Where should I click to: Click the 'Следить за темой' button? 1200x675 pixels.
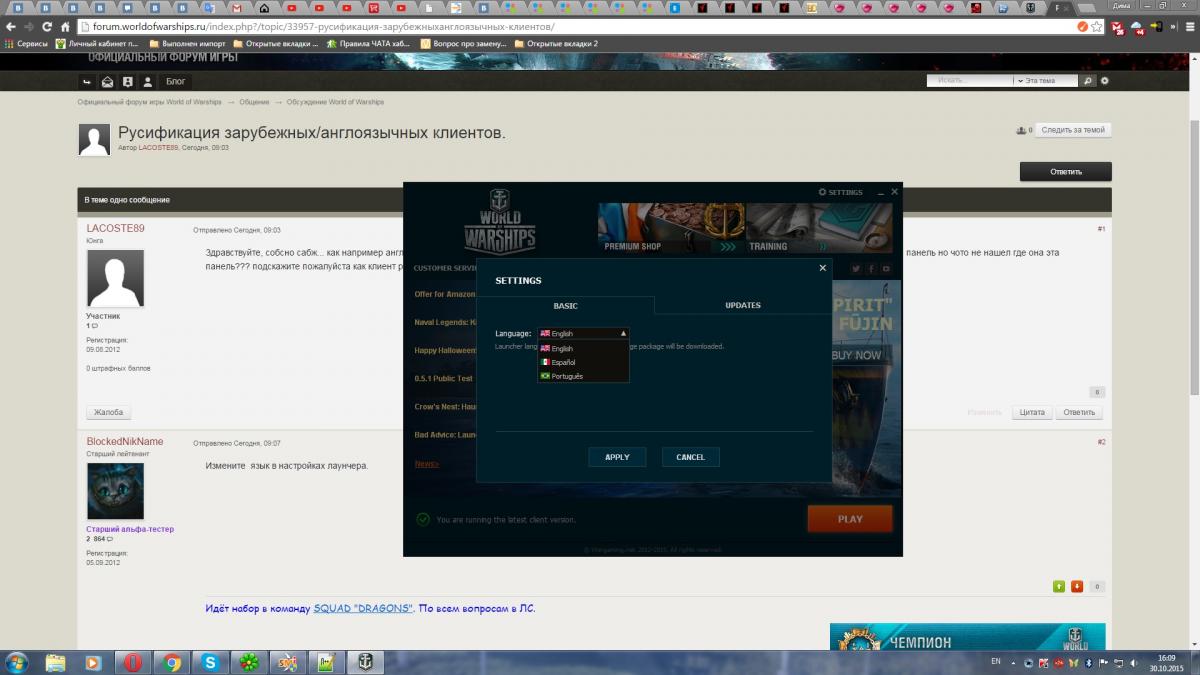[1072, 130]
